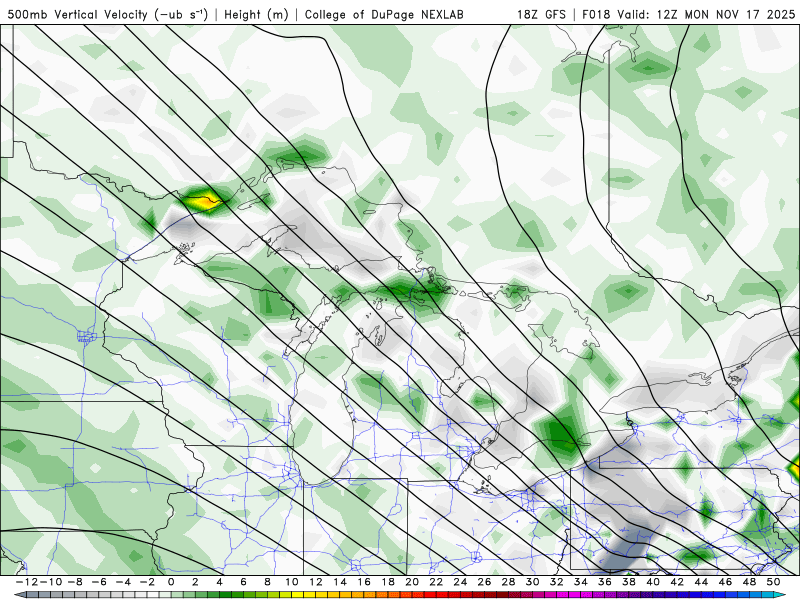Click the colorbar label '-12'

(x=27, y=582)
